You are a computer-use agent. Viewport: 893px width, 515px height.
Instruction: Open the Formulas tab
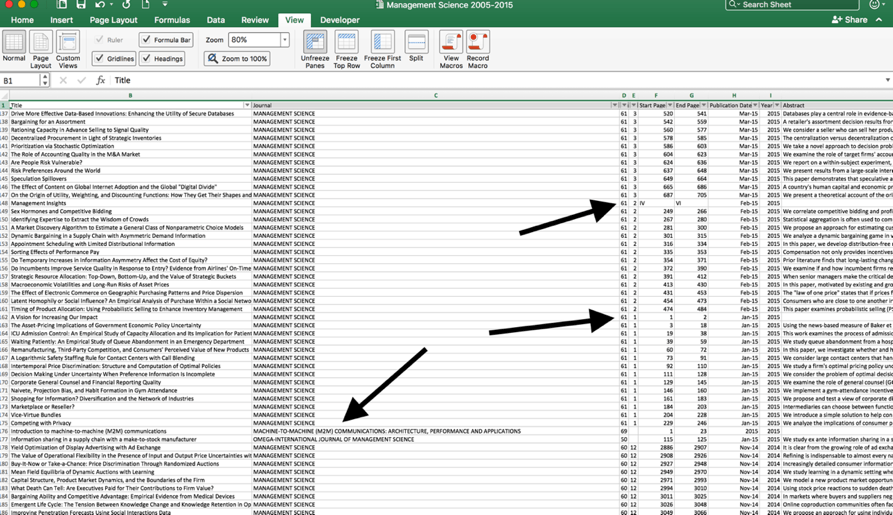pyautogui.click(x=172, y=20)
